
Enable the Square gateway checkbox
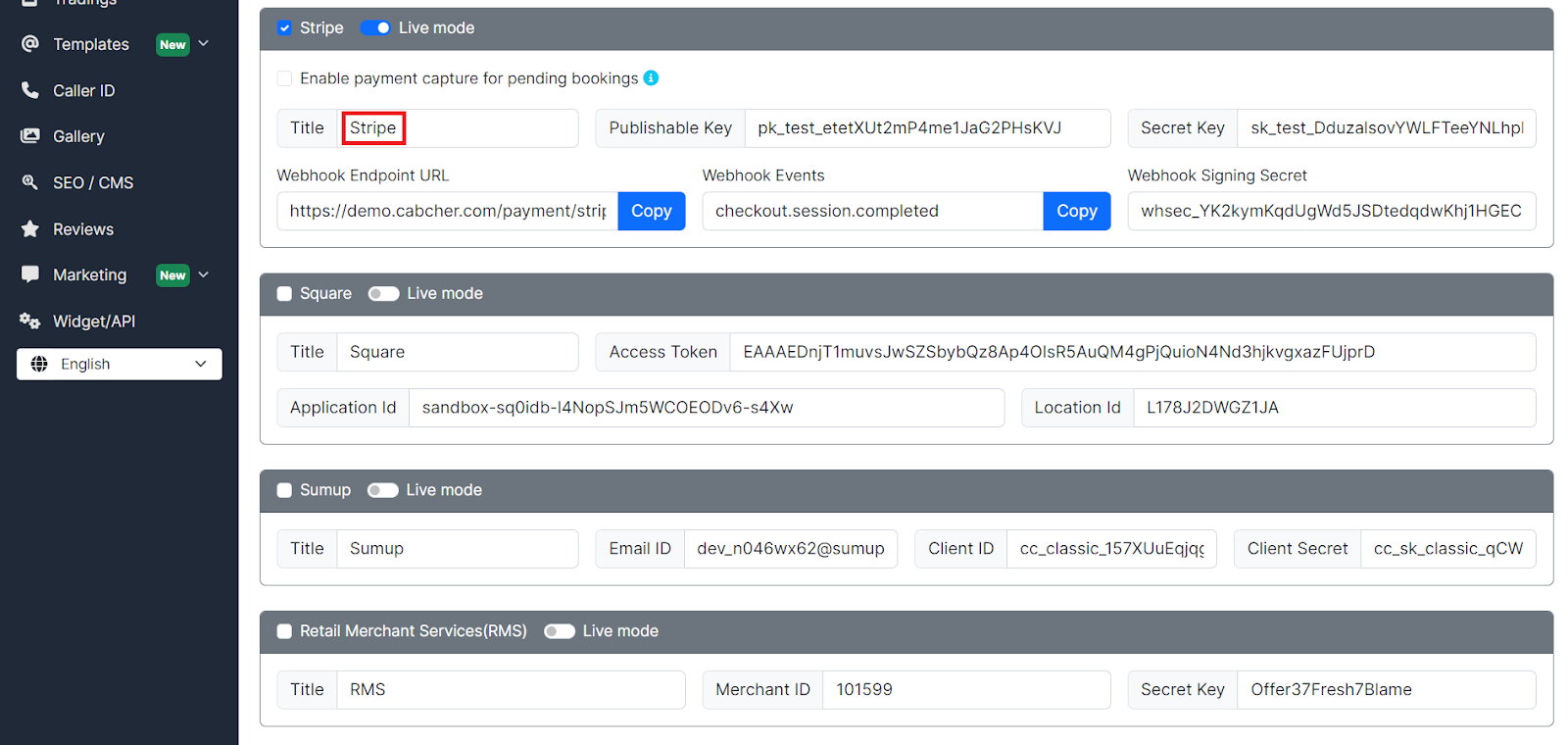point(284,293)
